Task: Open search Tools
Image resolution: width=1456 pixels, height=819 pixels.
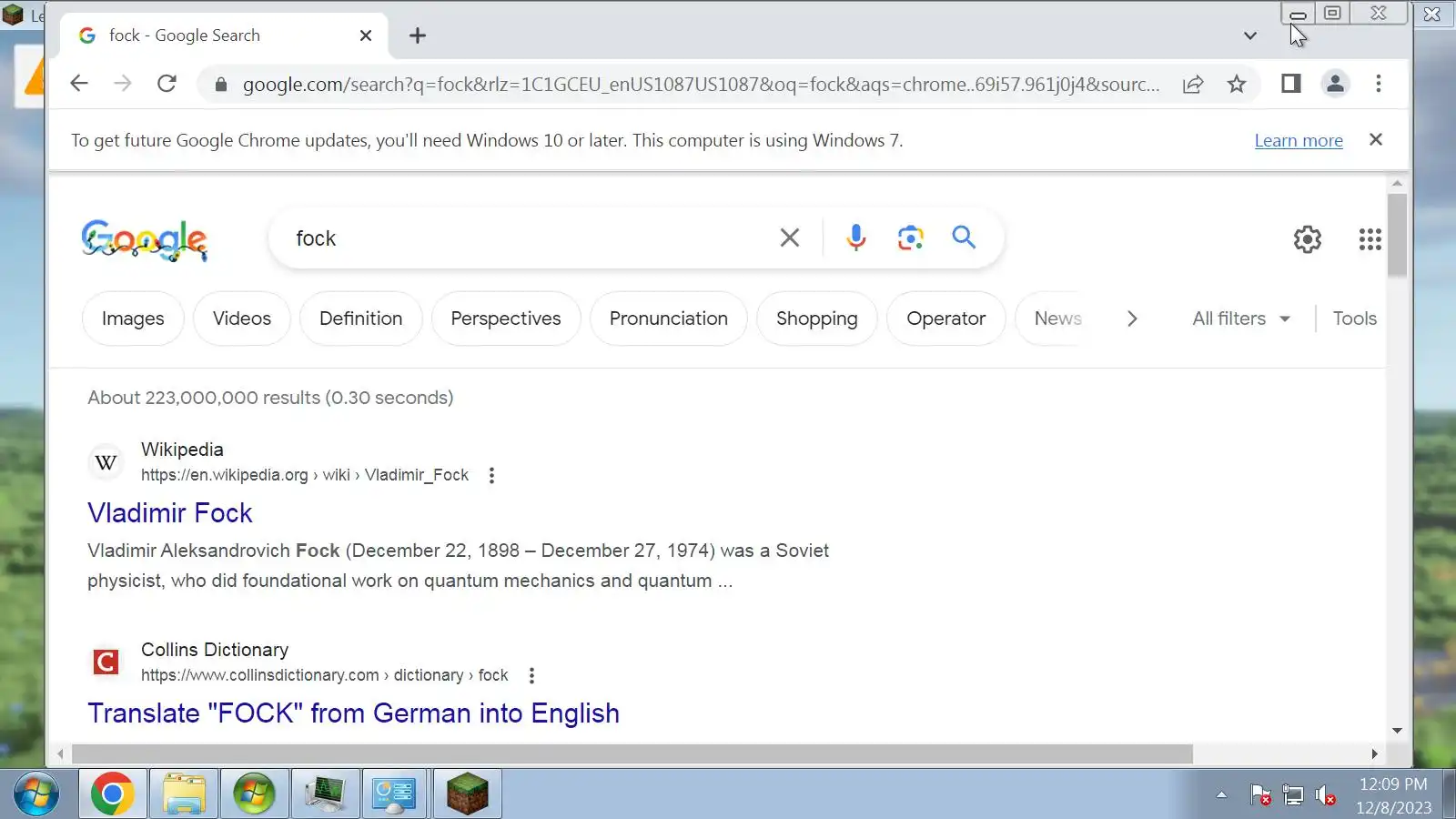Action: [1355, 318]
